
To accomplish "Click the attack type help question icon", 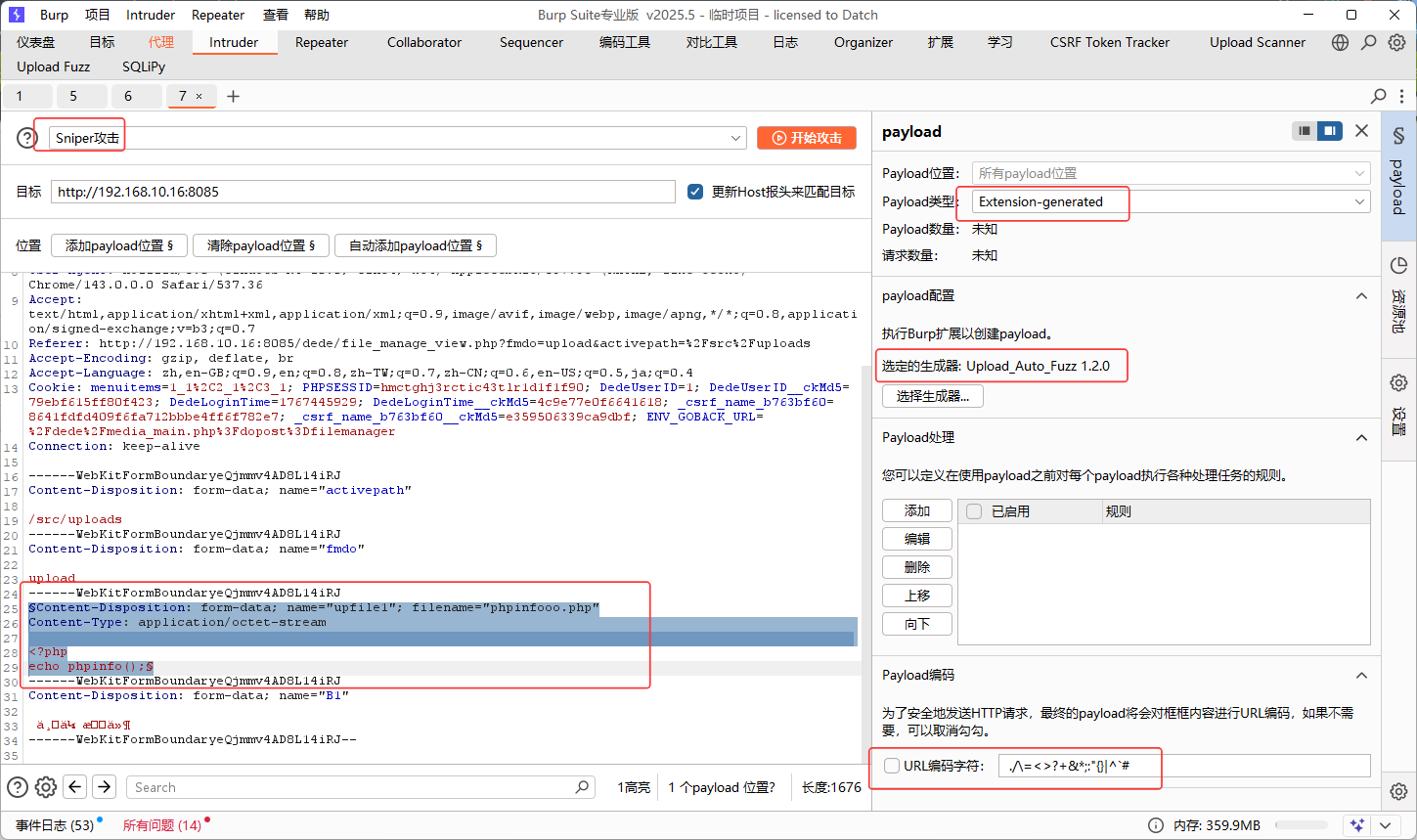I will [x=27, y=138].
